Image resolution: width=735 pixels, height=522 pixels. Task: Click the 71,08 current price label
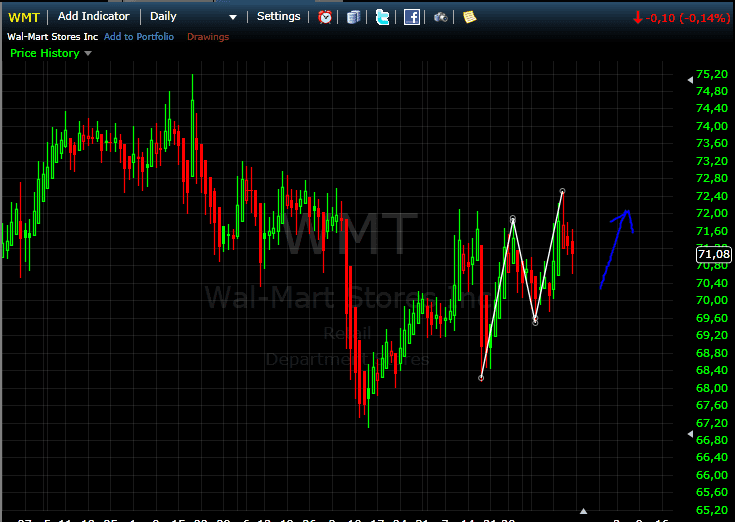pos(713,254)
